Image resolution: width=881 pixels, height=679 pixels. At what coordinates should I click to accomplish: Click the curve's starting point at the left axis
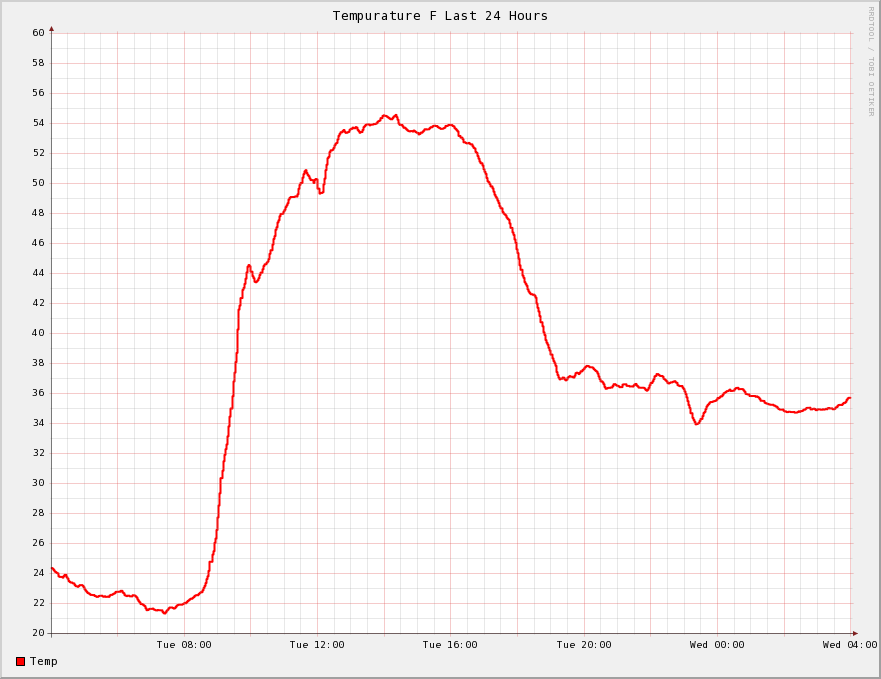pyautogui.click(x=52, y=568)
